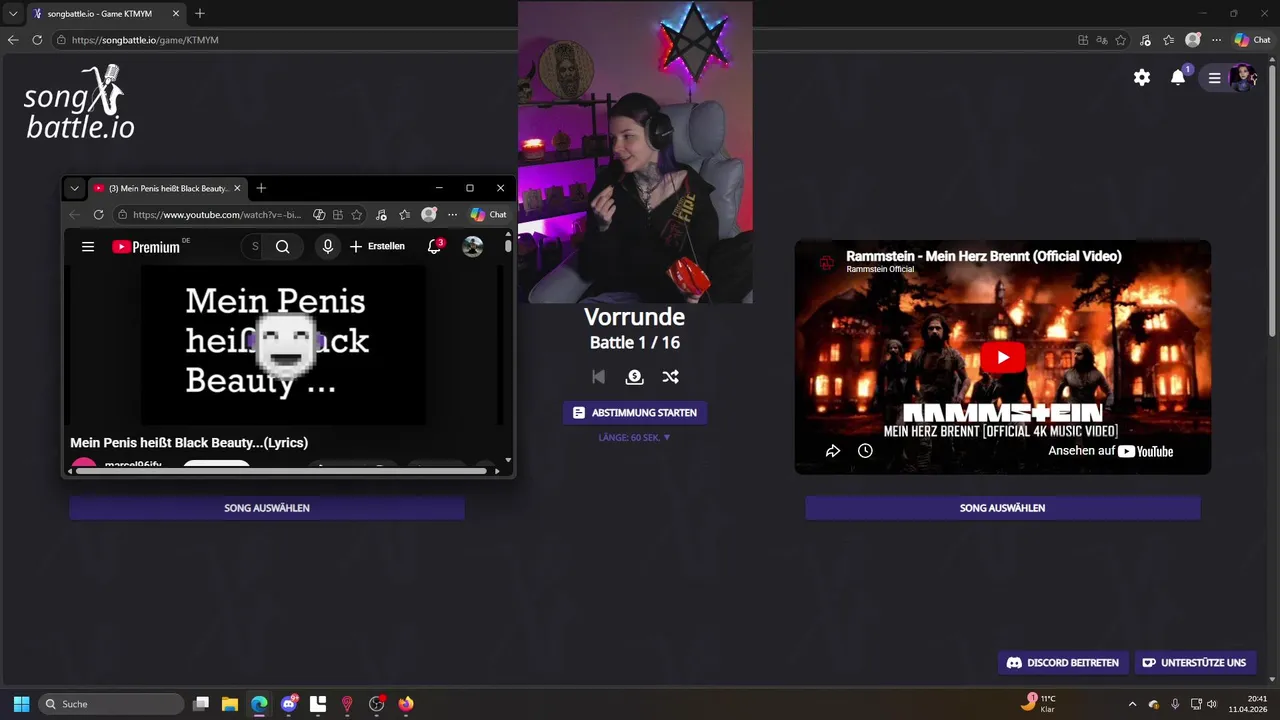Open Firefox from taskbar
The width and height of the screenshot is (1280, 720).
pos(405,704)
